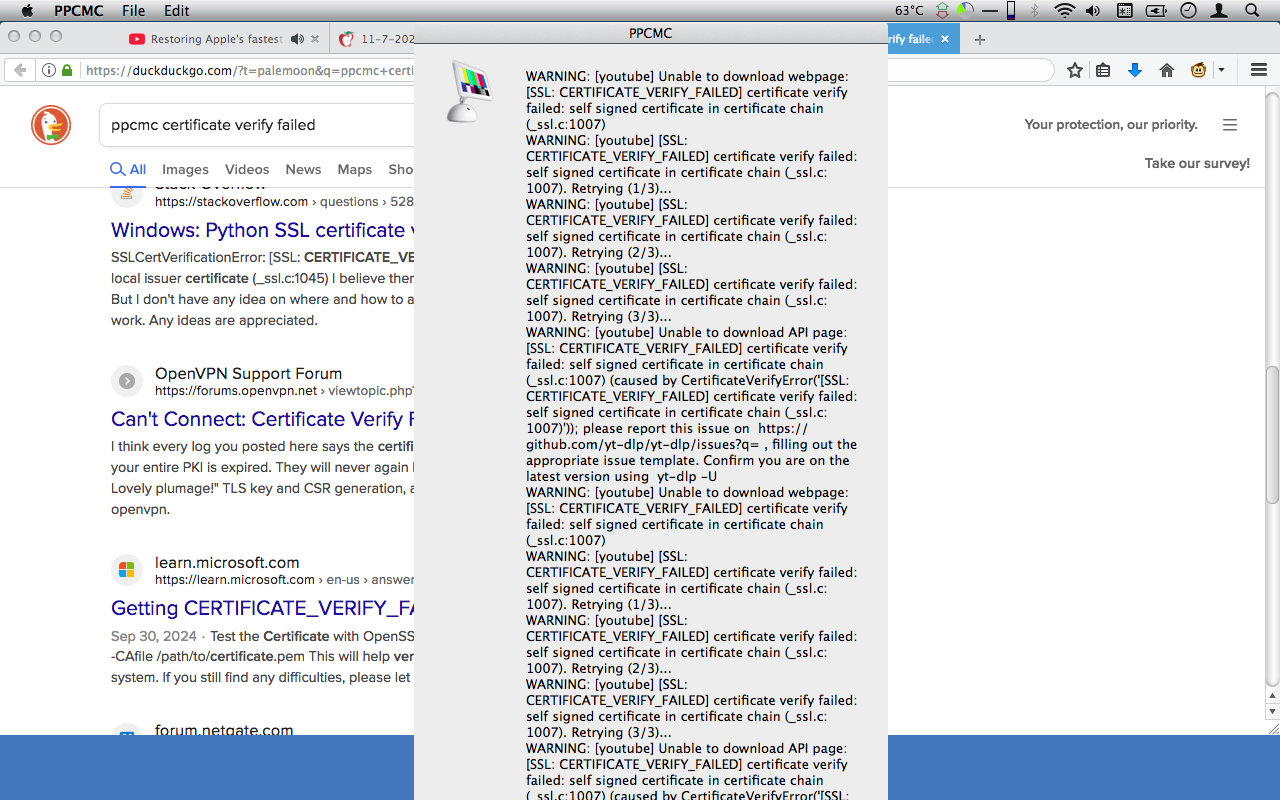Click the YouTube icon on the first tab
1280x800 pixels.
(136, 40)
